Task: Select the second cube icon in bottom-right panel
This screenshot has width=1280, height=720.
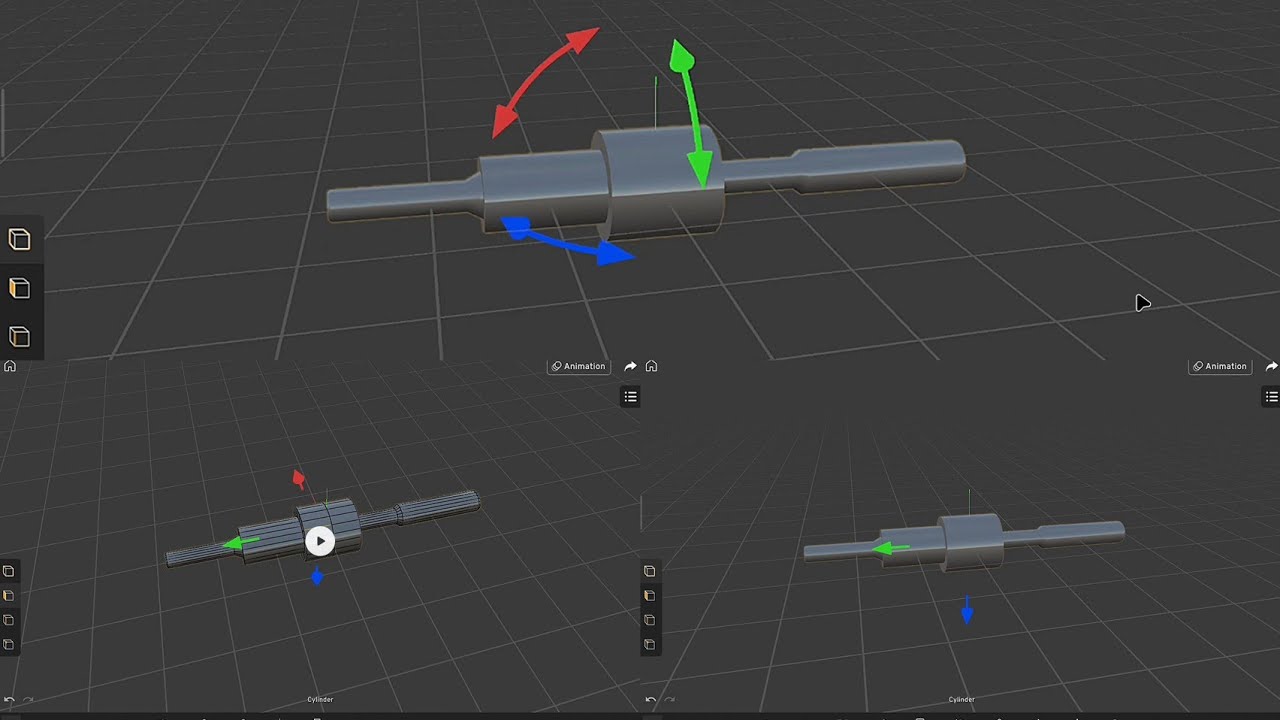Action: tap(650, 595)
